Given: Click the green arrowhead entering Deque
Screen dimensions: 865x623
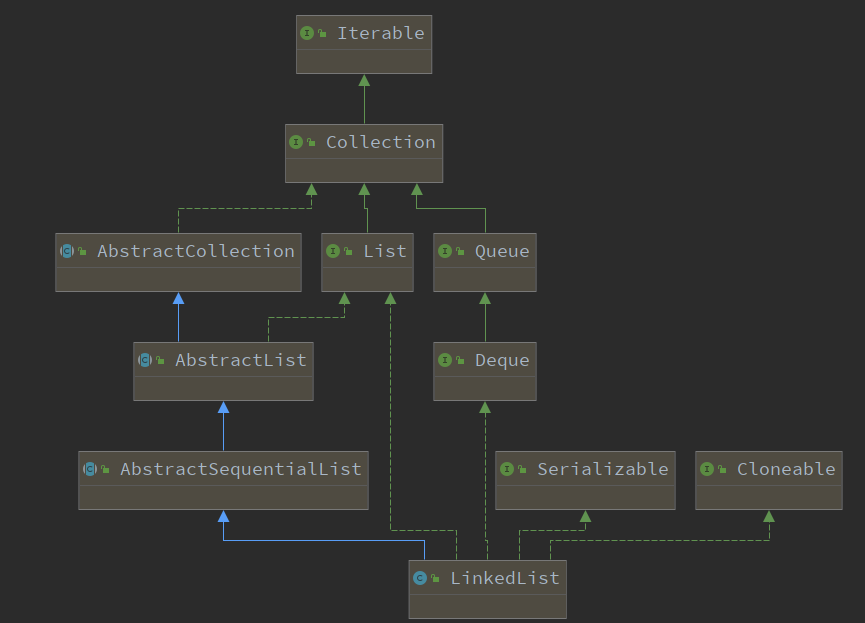Looking at the screenshot, I should click(485, 408).
